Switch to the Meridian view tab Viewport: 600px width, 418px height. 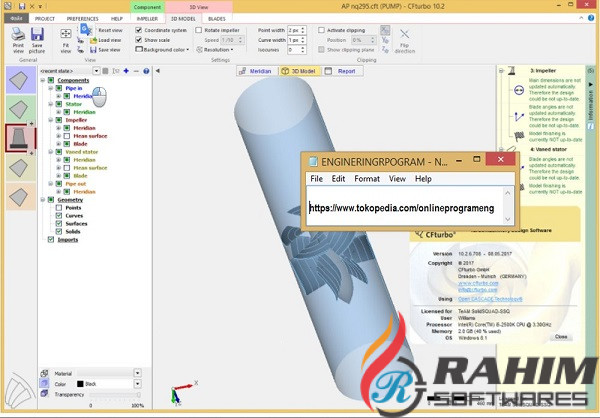pyautogui.click(x=256, y=71)
